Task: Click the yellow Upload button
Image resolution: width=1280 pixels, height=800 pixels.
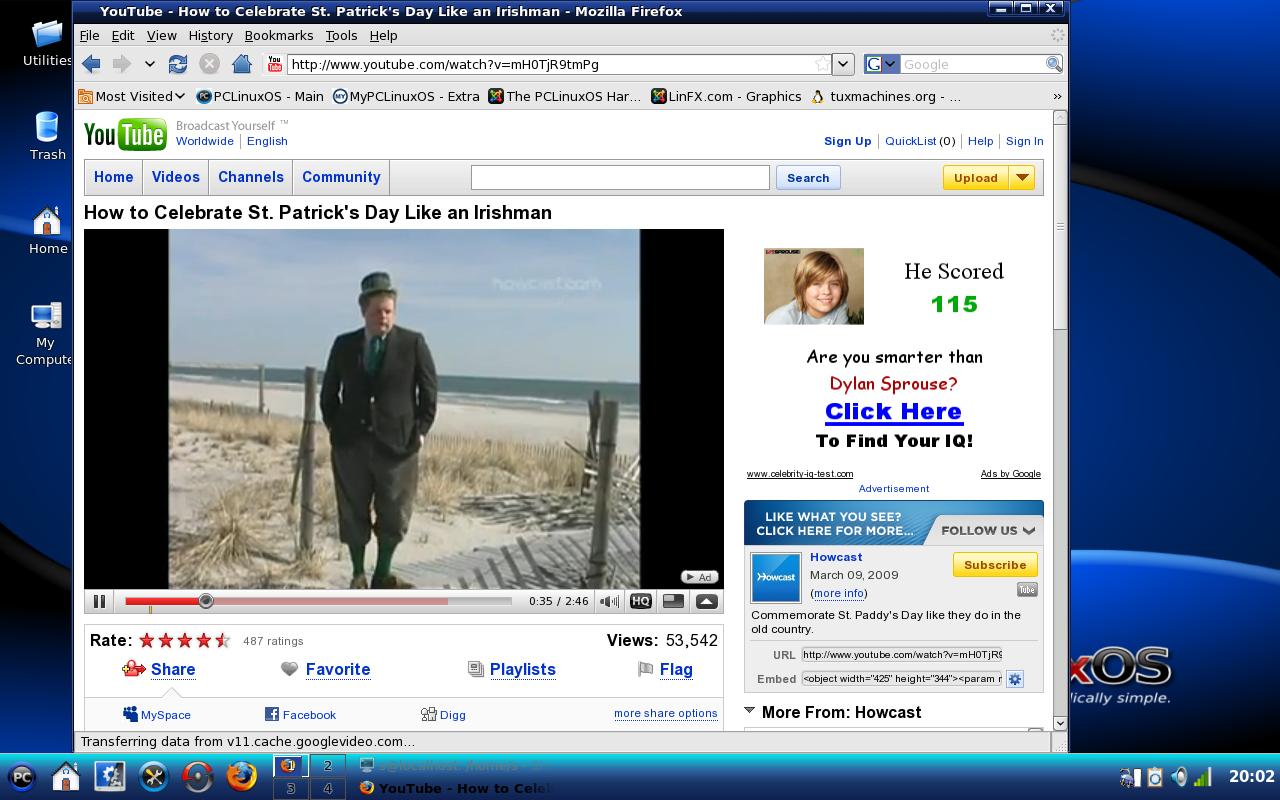Action: [975, 178]
